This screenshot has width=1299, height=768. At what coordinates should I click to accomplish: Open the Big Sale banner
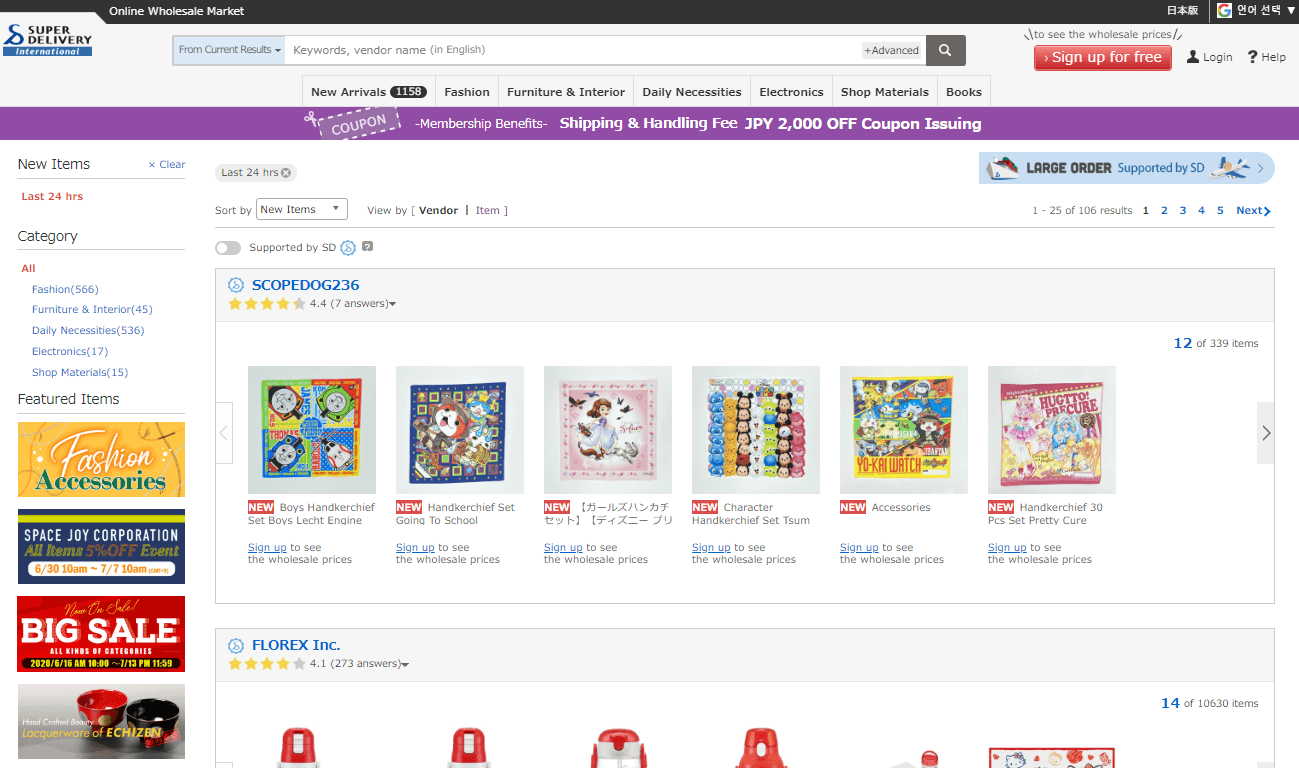pos(101,634)
